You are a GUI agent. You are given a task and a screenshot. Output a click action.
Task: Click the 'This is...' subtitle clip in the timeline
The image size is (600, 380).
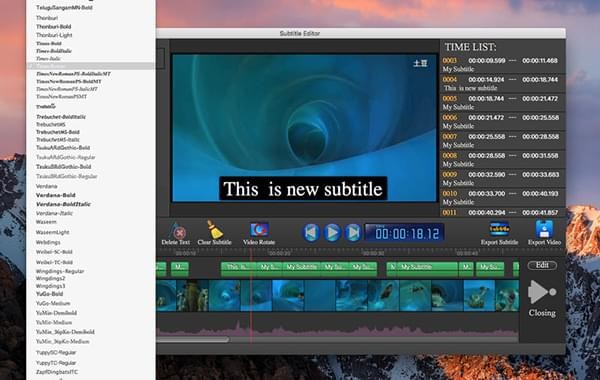(239, 268)
